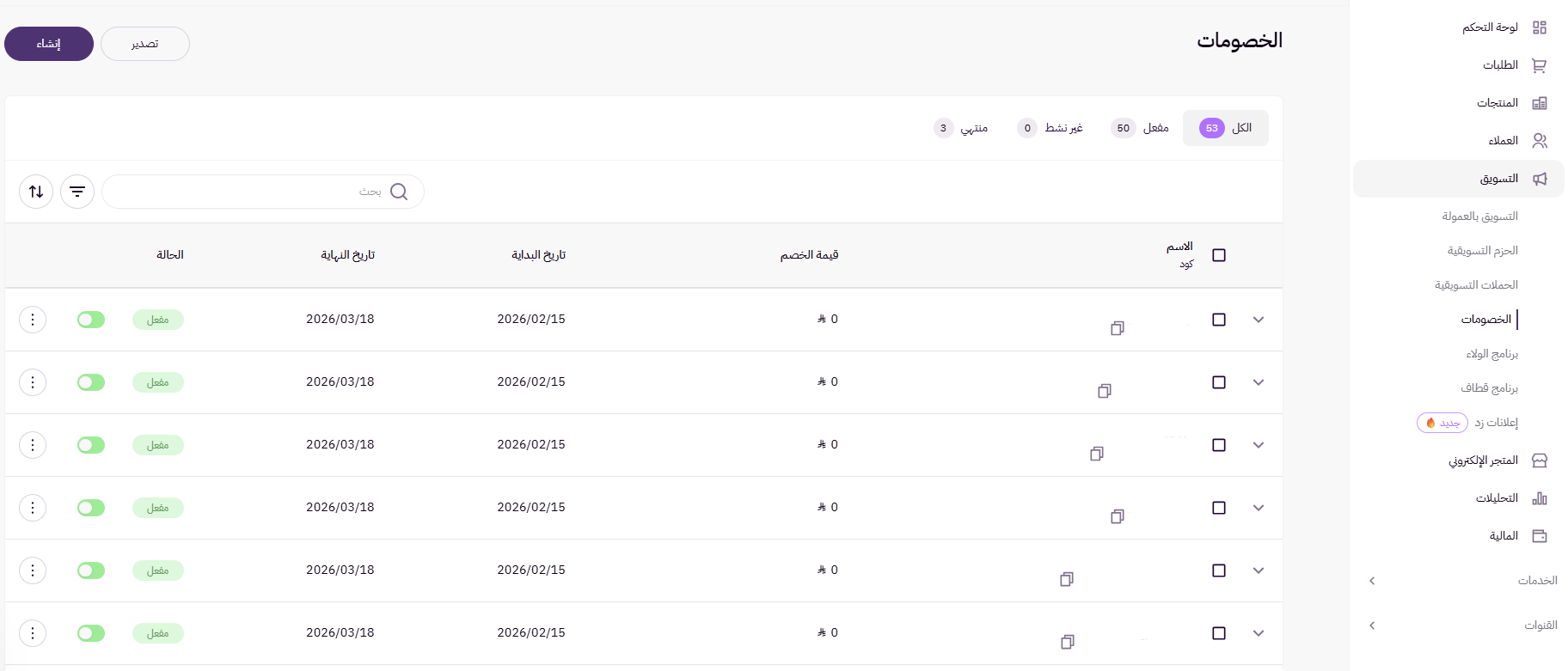
Task: Switch to the منتهي tab
Action: 961,128
